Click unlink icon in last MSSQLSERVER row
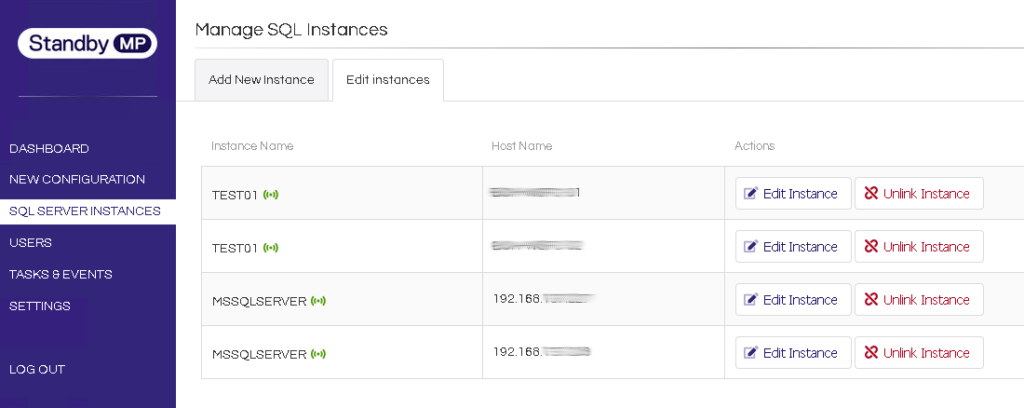Viewport: 1024px width, 408px height. click(x=871, y=353)
